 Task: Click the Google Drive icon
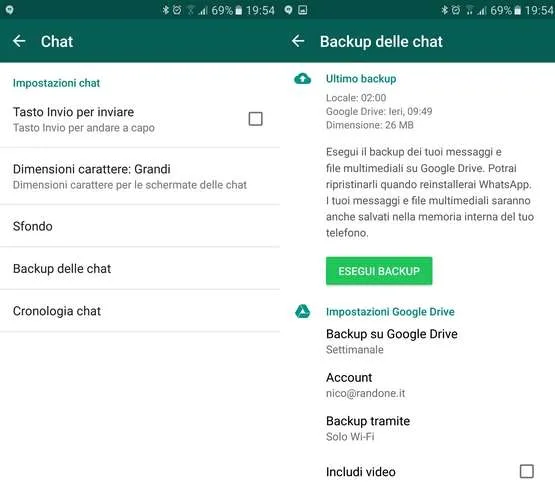click(303, 312)
